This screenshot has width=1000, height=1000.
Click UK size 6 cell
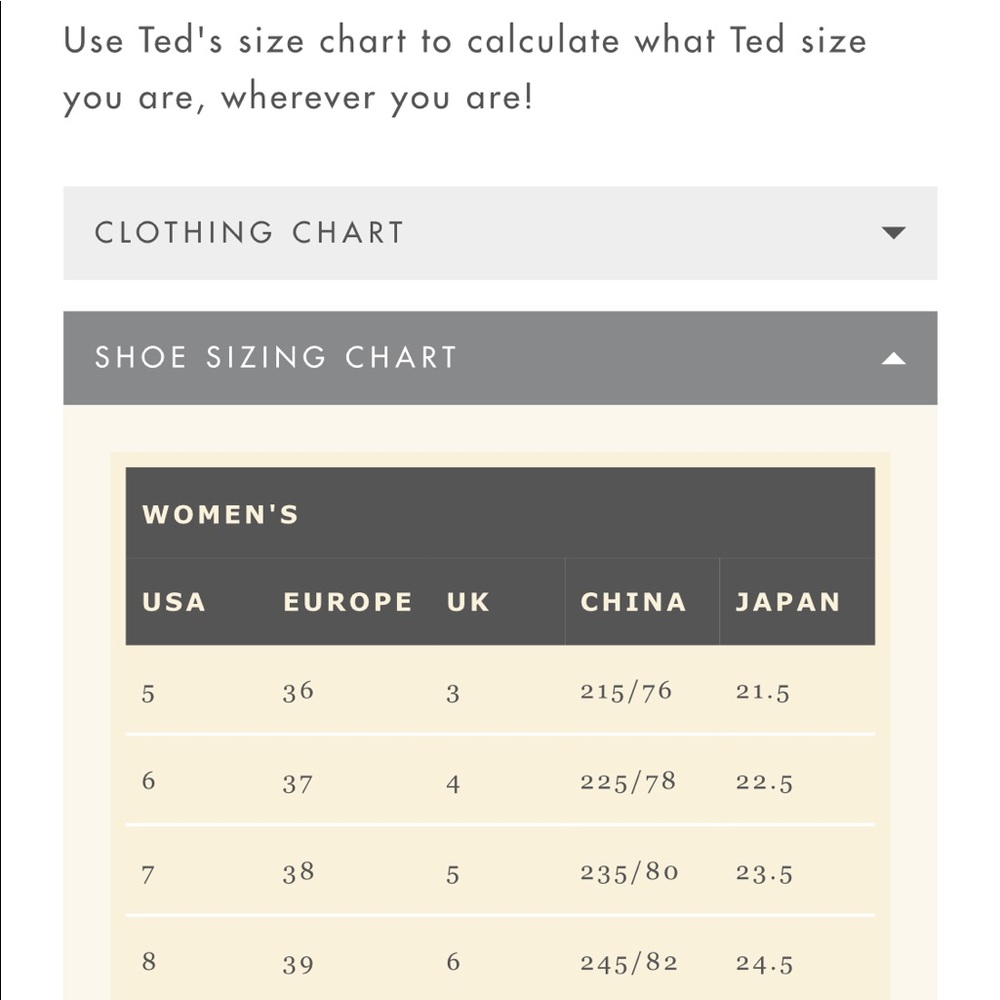453,962
